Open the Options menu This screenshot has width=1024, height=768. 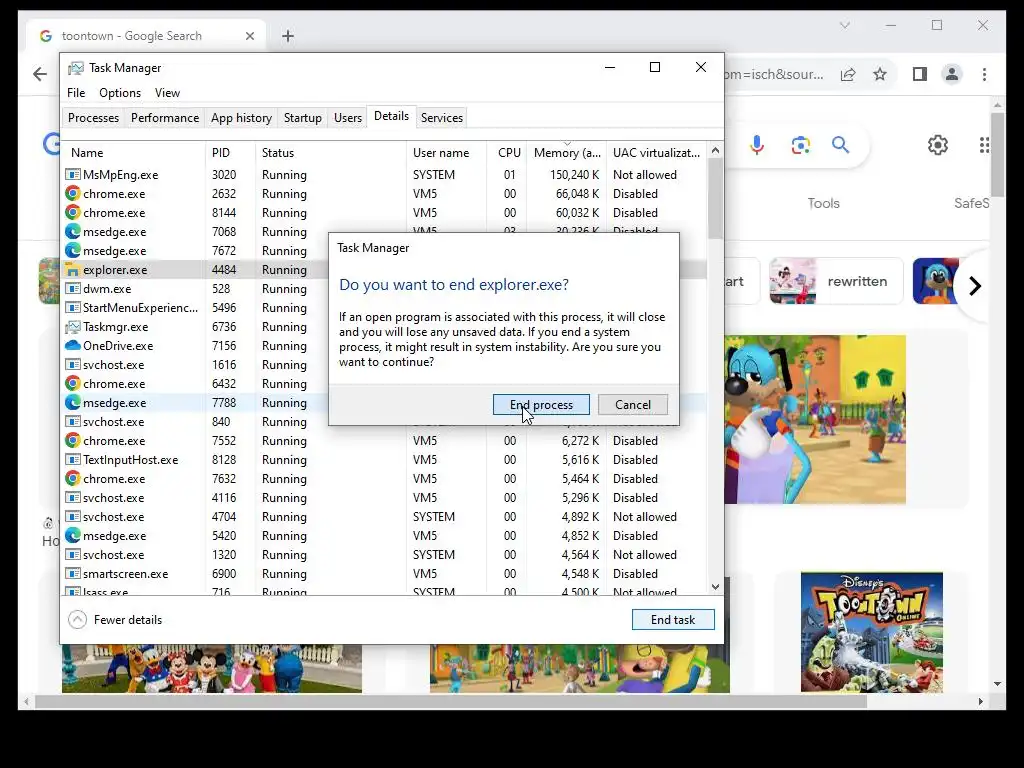pyautogui.click(x=120, y=93)
